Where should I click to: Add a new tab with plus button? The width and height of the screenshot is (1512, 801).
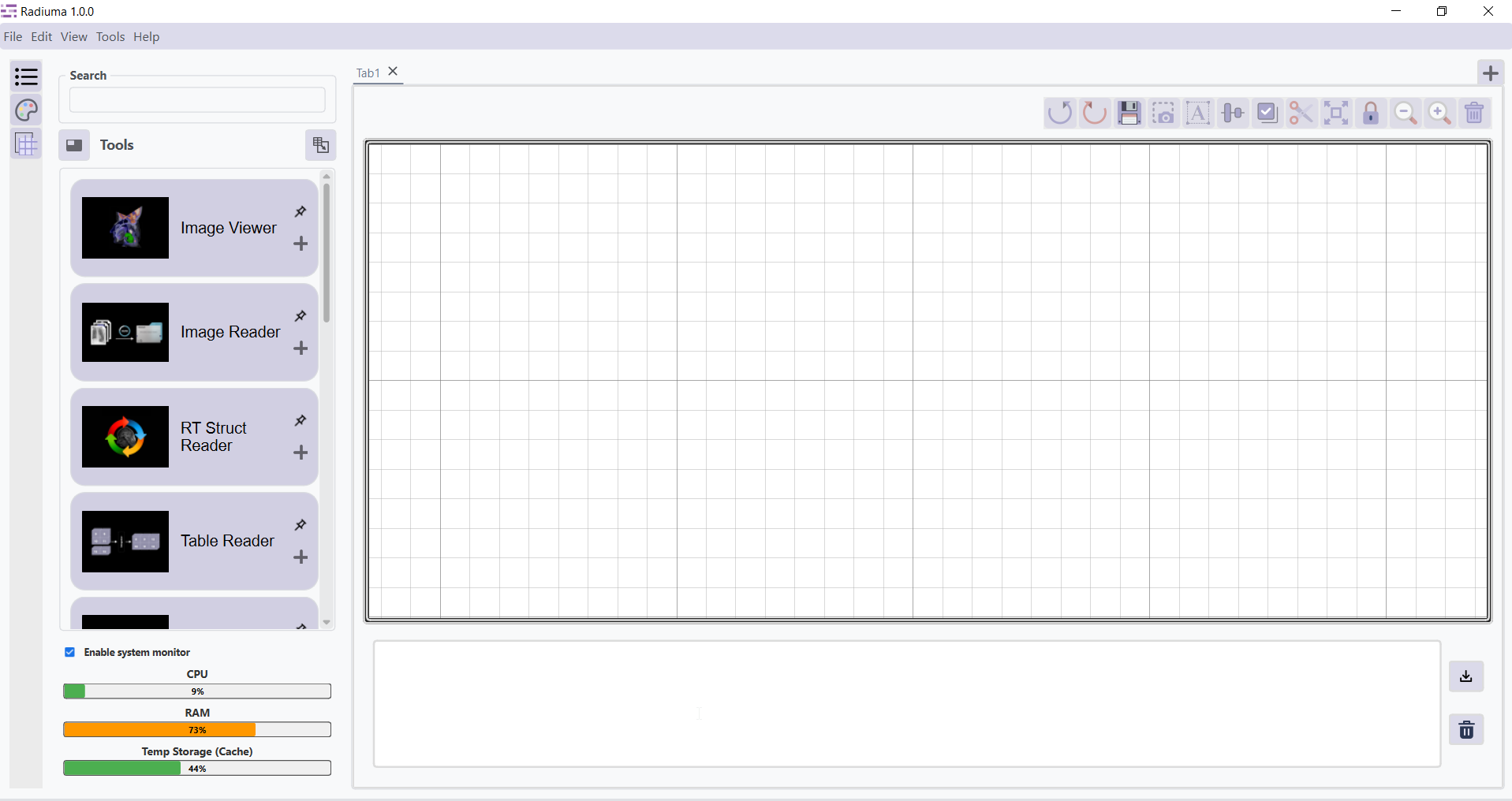click(1491, 73)
